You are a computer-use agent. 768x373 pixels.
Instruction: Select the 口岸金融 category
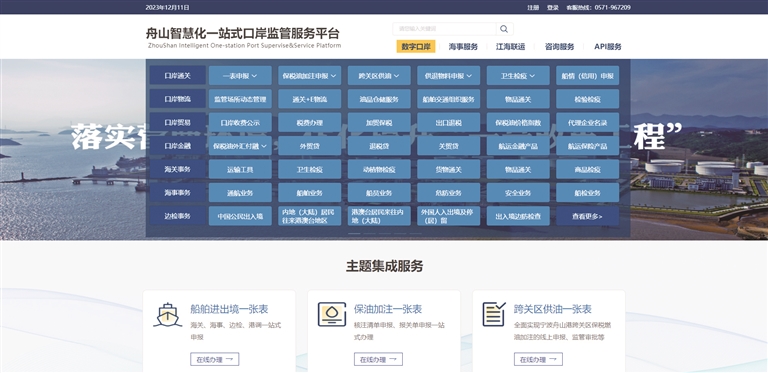pyautogui.click(x=177, y=146)
